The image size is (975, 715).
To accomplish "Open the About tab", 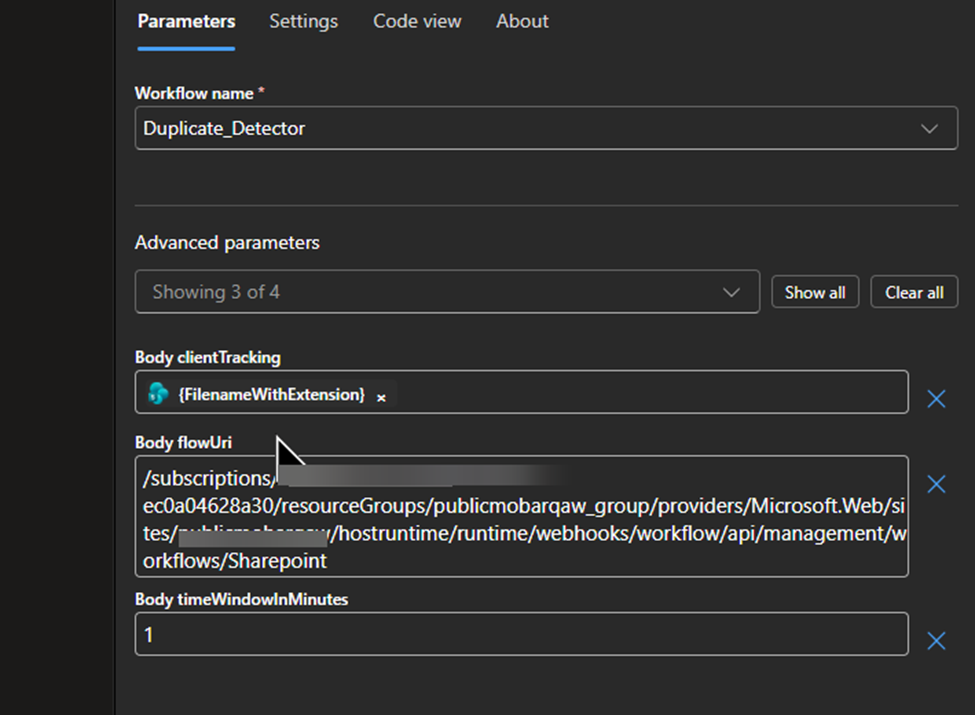I will click(522, 21).
